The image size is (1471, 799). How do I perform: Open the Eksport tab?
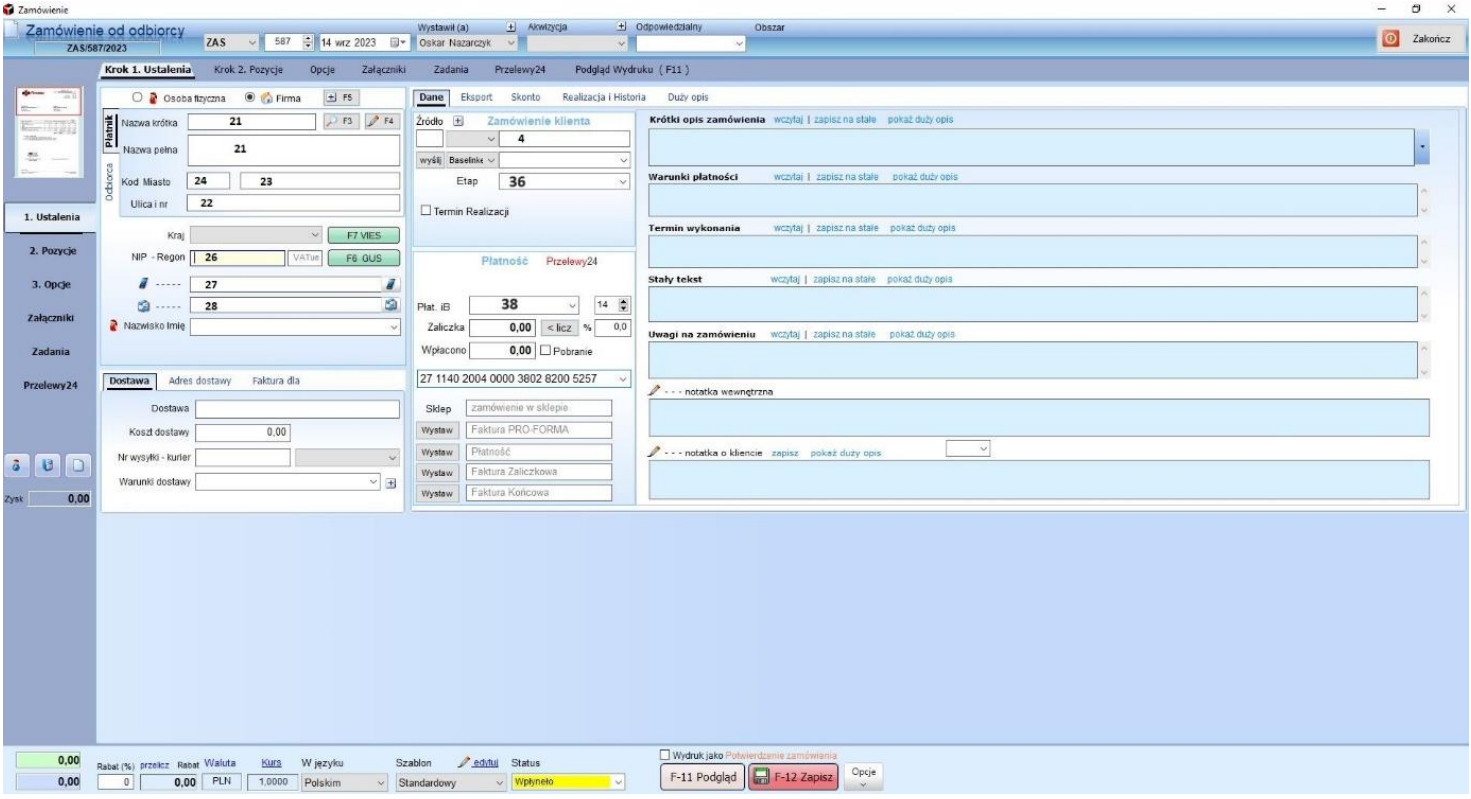pos(475,97)
